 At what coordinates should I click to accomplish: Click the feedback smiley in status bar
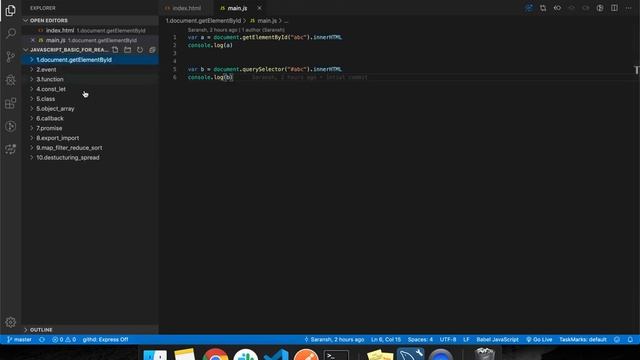click(617, 340)
